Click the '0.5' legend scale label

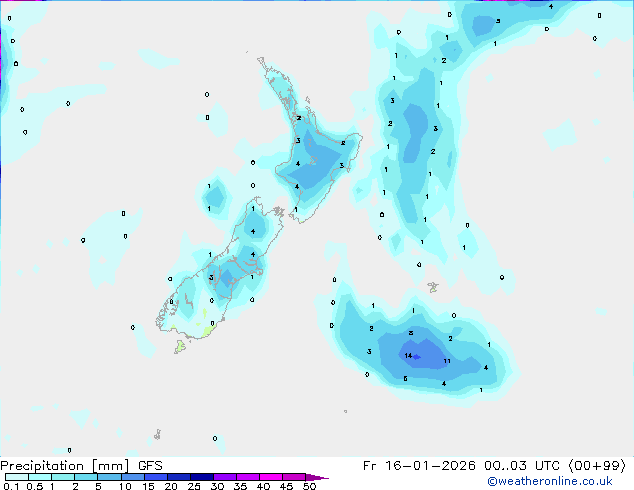34,486
